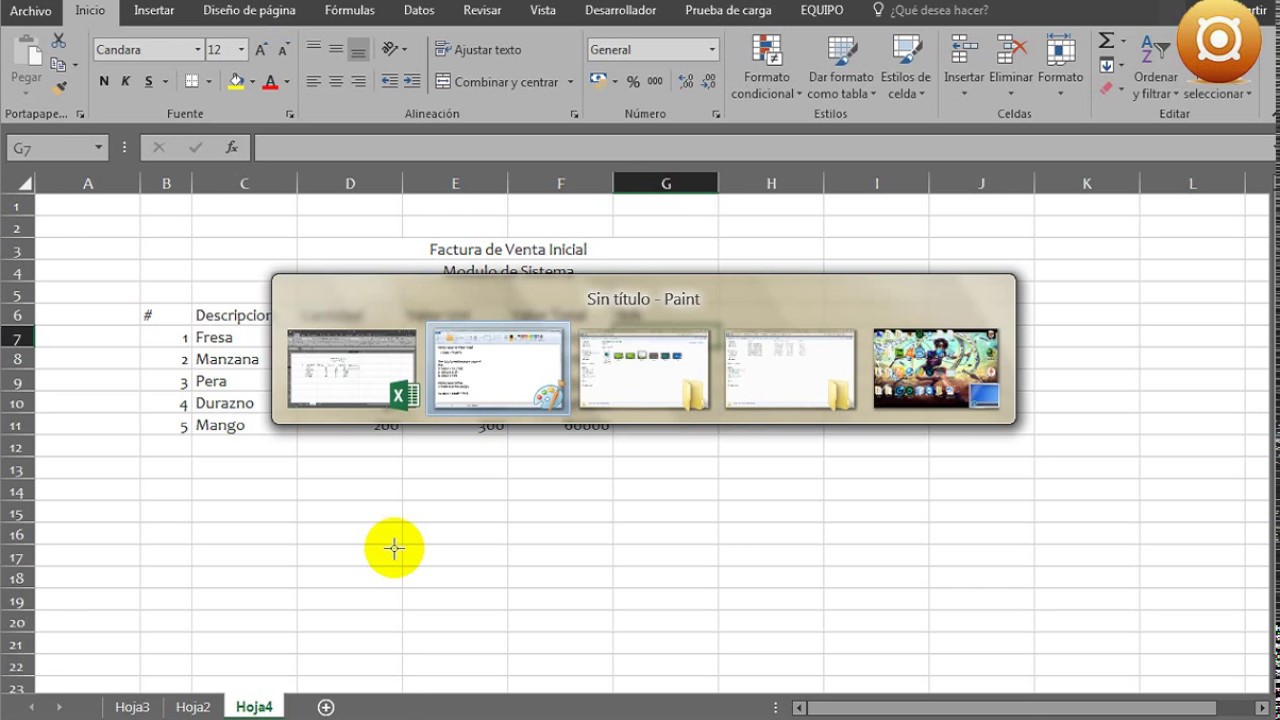Align text to top of cell
This screenshot has height=720, width=1280.
click(x=313, y=49)
